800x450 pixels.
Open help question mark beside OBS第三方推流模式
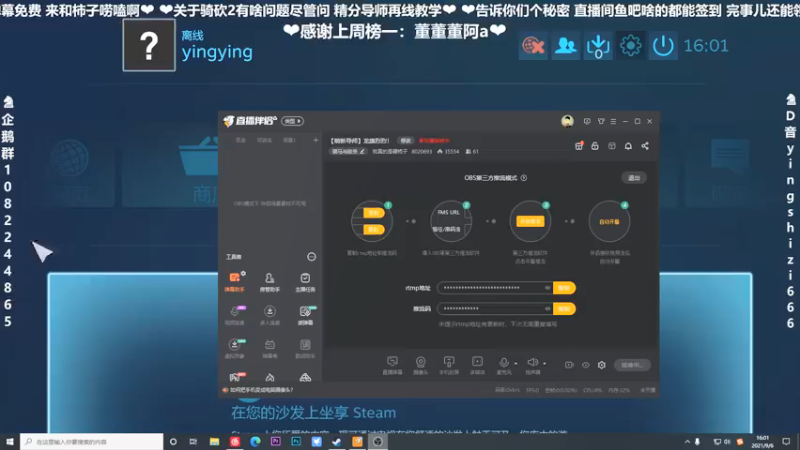pos(524,178)
